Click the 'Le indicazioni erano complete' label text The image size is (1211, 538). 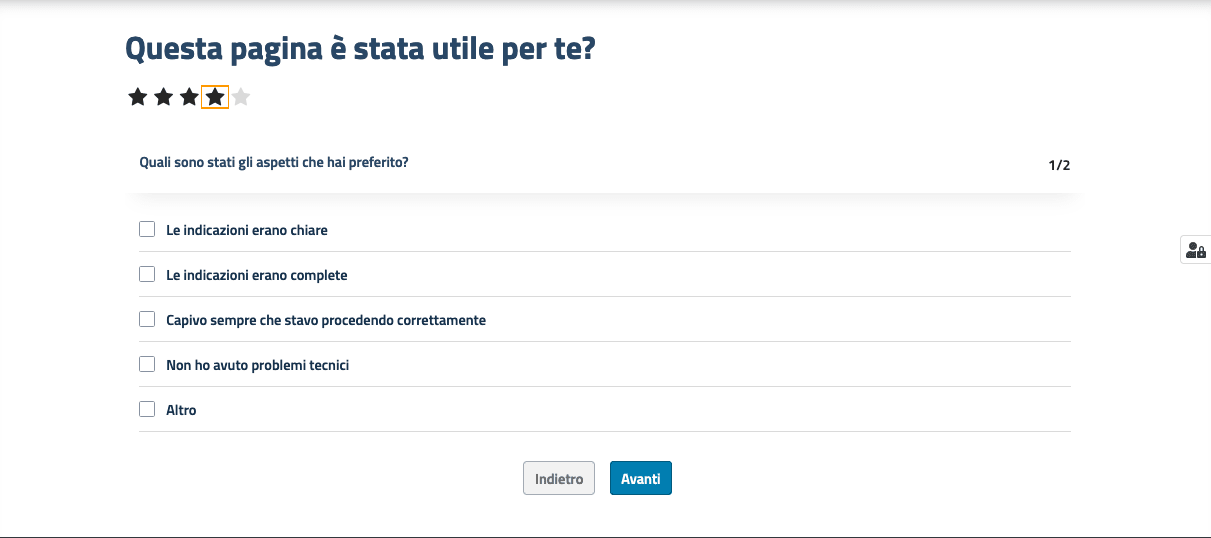pyautogui.click(x=256, y=275)
